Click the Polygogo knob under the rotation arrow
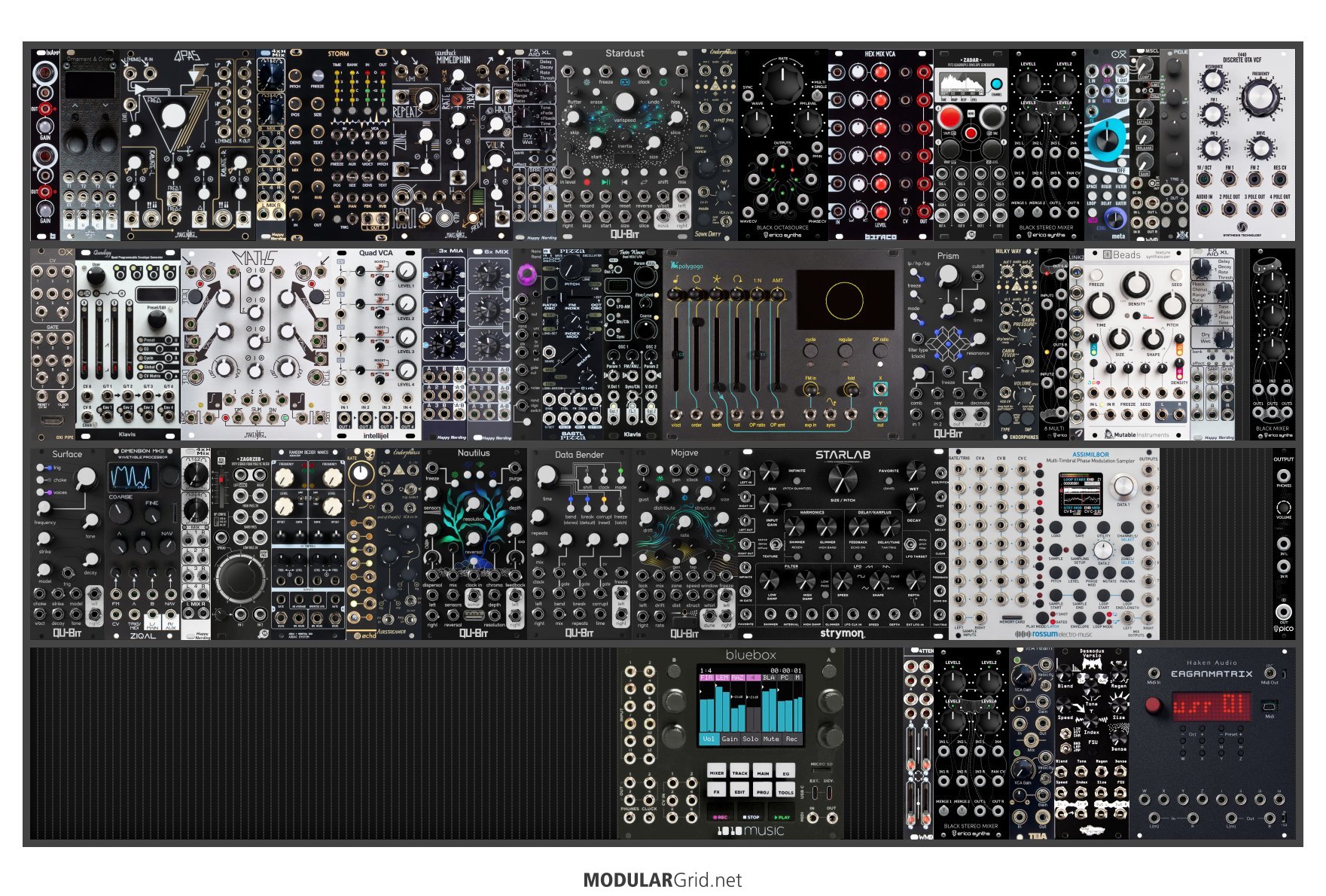The width and height of the screenshot is (1326, 896). [737, 295]
